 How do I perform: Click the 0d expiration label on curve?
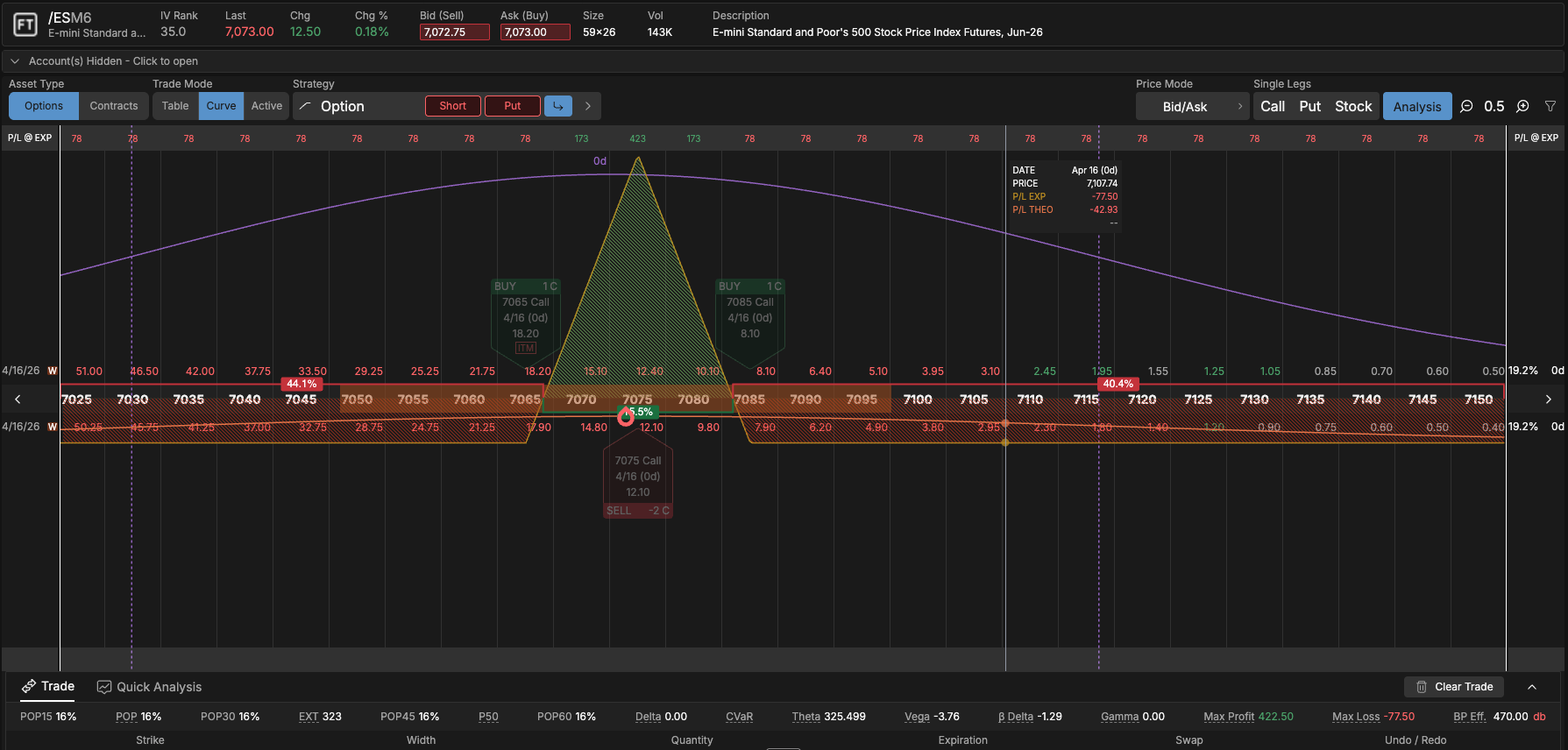[600, 161]
